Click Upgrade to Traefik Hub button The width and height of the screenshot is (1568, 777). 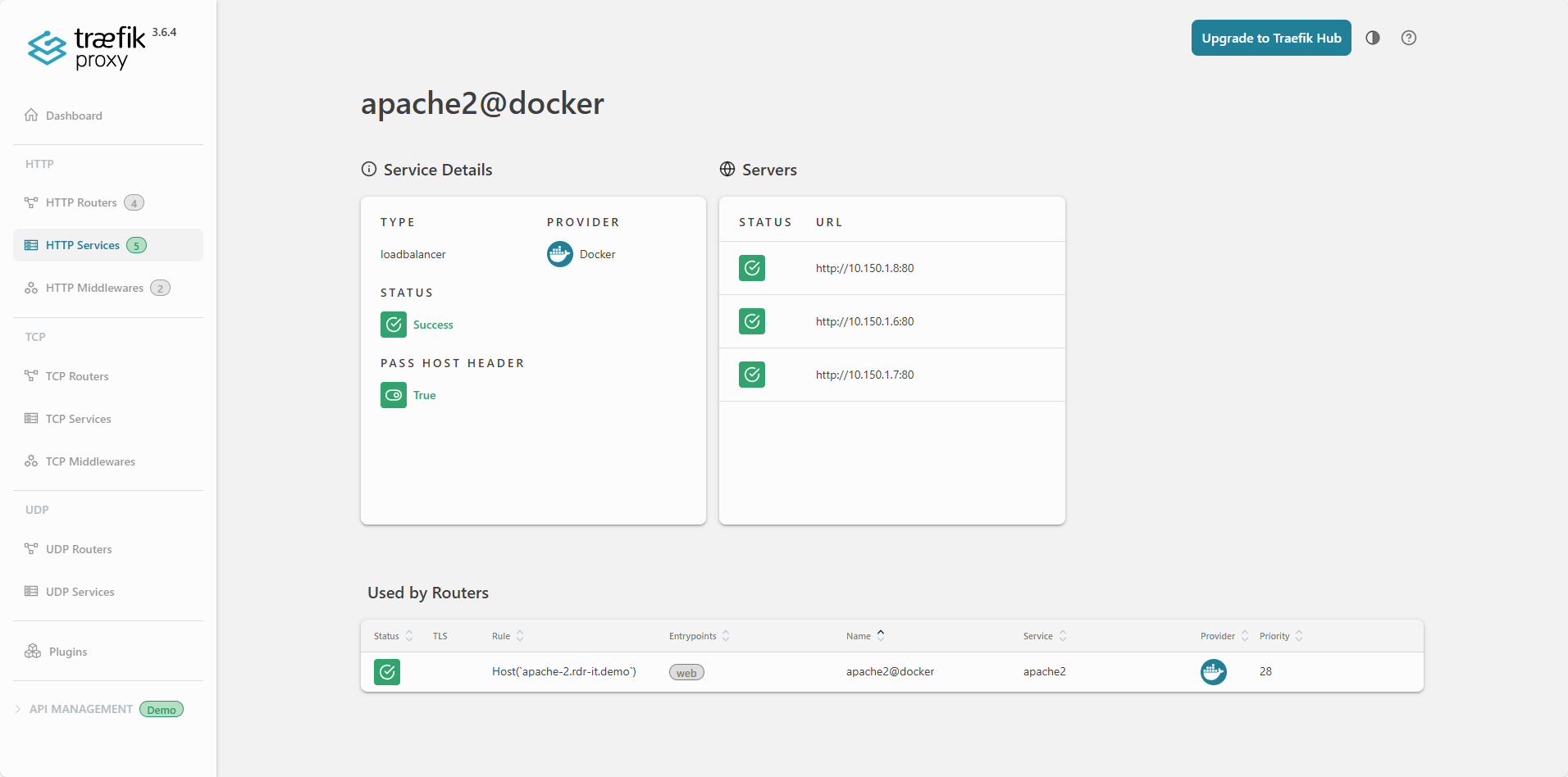1270,38
